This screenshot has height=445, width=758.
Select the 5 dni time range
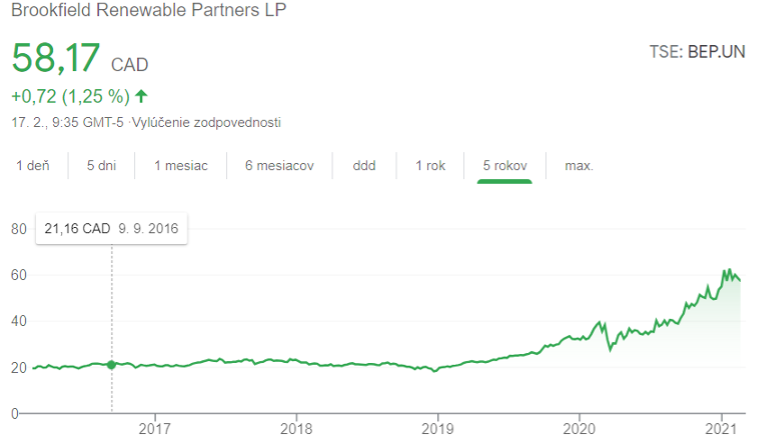[x=101, y=166]
